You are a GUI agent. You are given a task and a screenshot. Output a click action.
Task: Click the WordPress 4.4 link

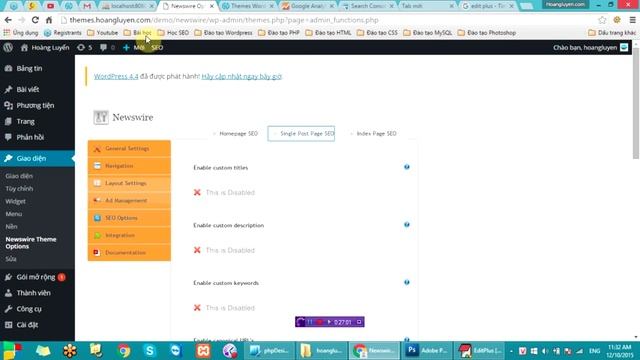[x=116, y=76]
